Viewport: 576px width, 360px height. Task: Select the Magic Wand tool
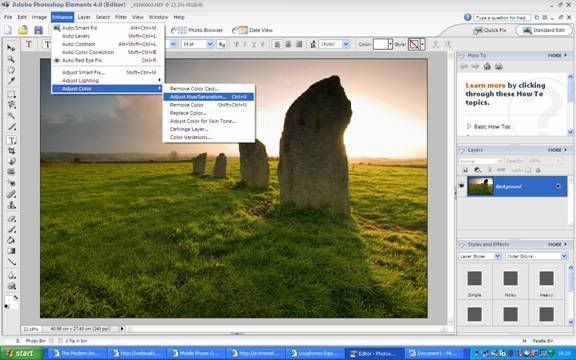coord(11,116)
